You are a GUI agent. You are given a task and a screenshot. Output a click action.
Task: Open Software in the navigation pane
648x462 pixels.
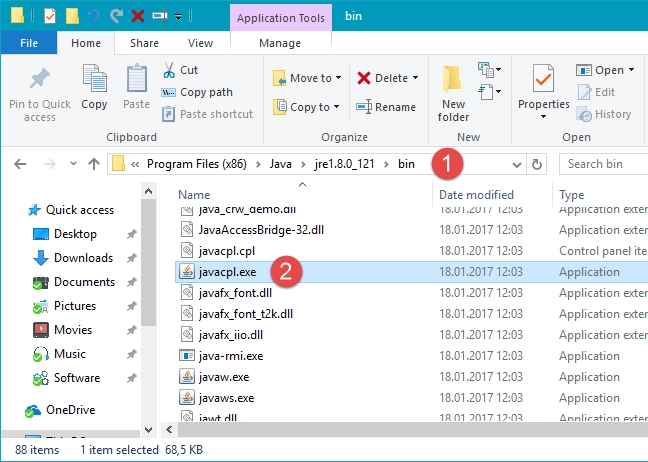click(x=67, y=378)
